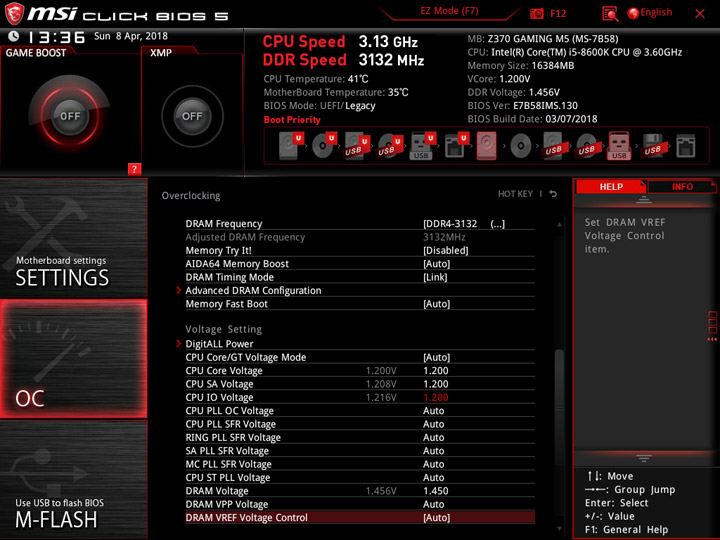This screenshot has width=720, height=540.
Task: Select the UEFI USB hard disk boot icon
Action: 357,146
